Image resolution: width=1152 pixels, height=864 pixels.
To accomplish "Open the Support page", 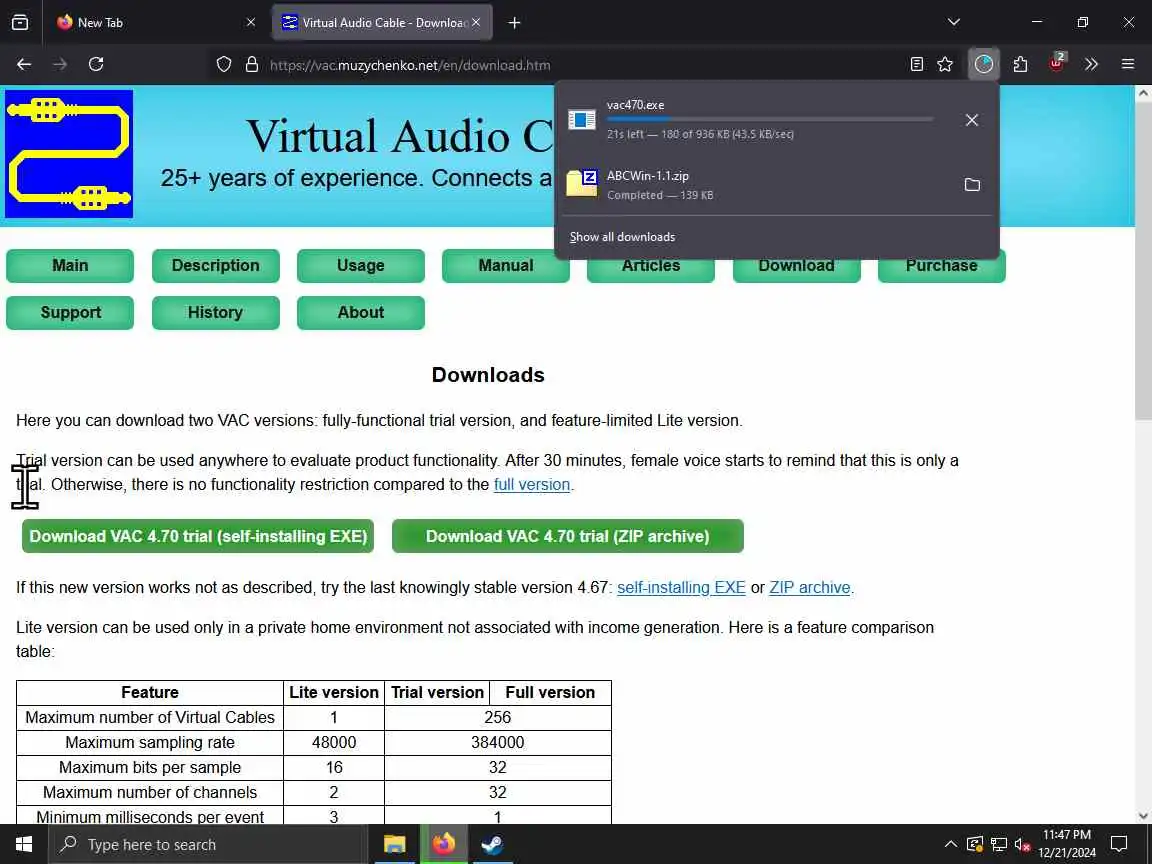I will [x=70, y=312].
